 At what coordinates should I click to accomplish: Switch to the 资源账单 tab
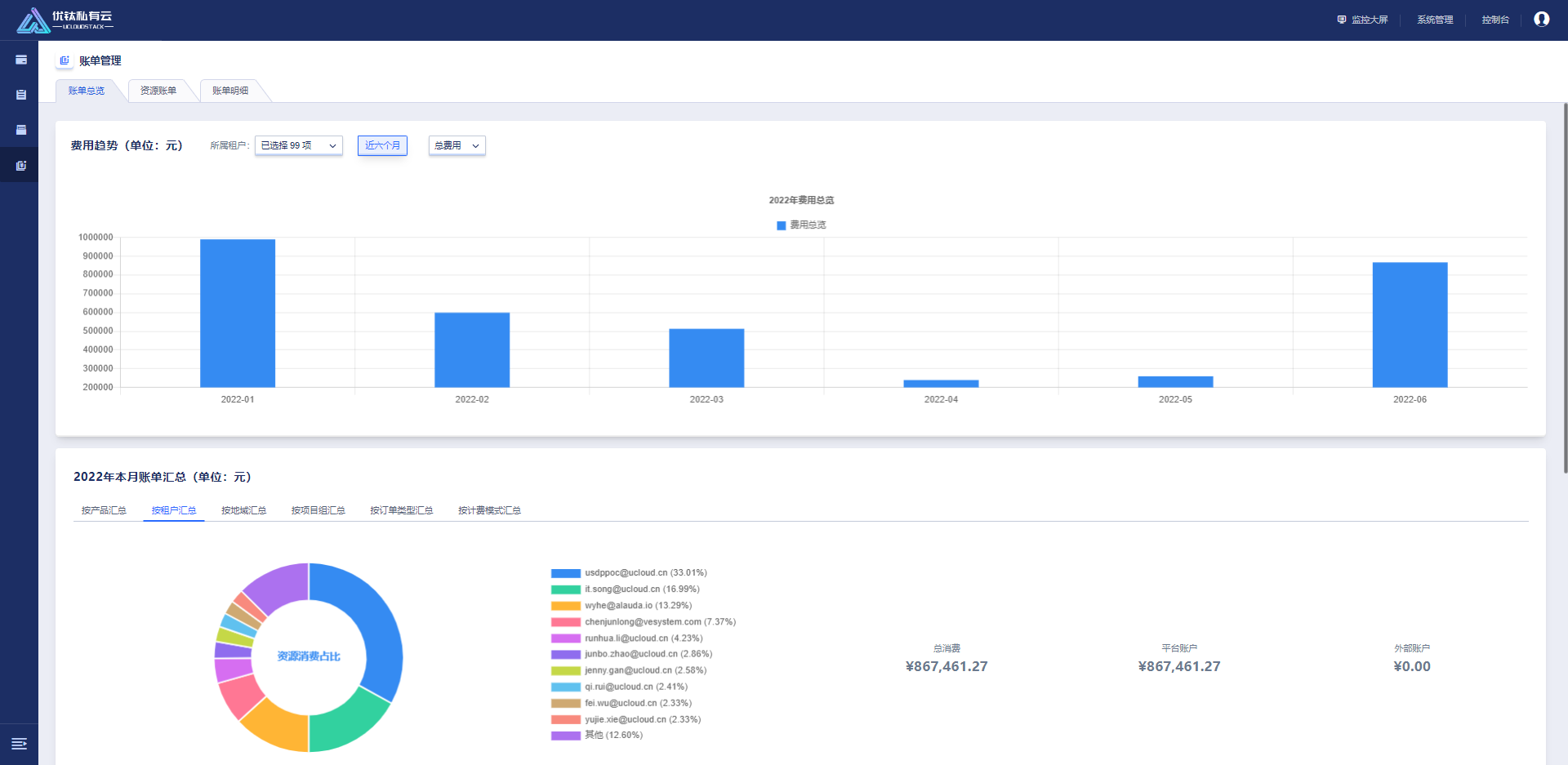pyautogui.click(x=158, y=91)
